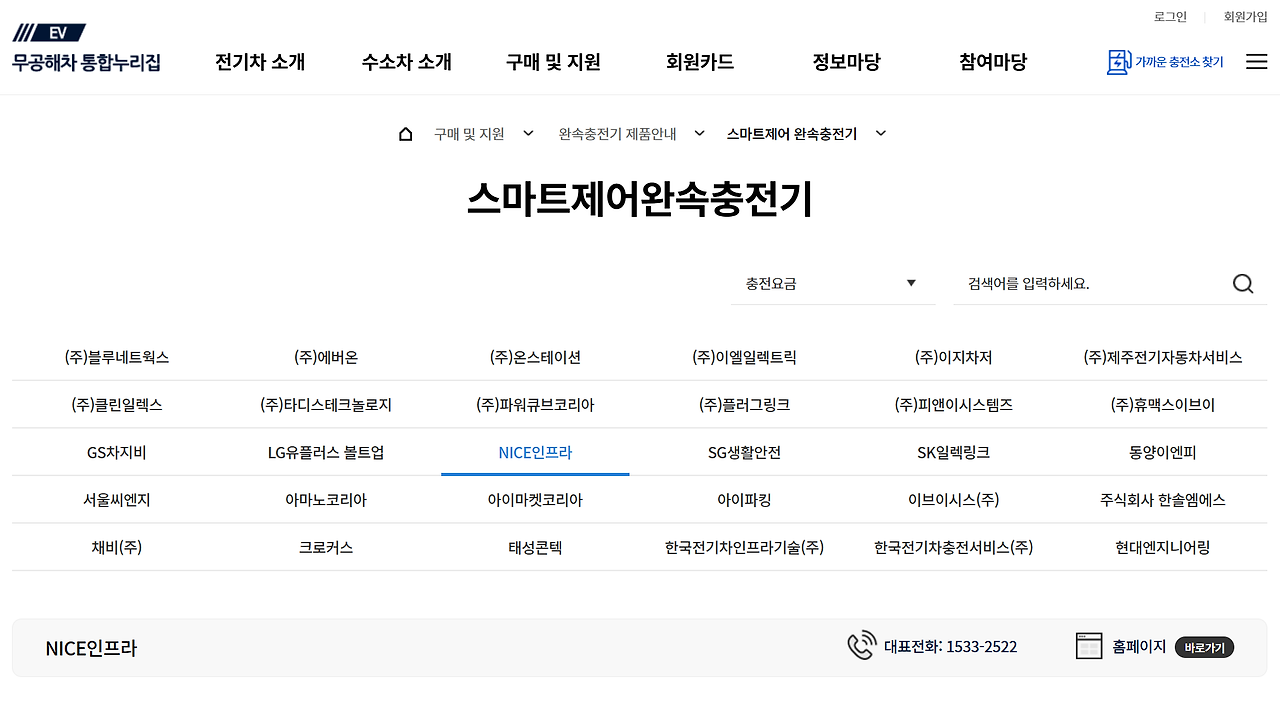Open the 정보마당 menu
Viewport: 1280px width, 715px height.
(846, 62)
